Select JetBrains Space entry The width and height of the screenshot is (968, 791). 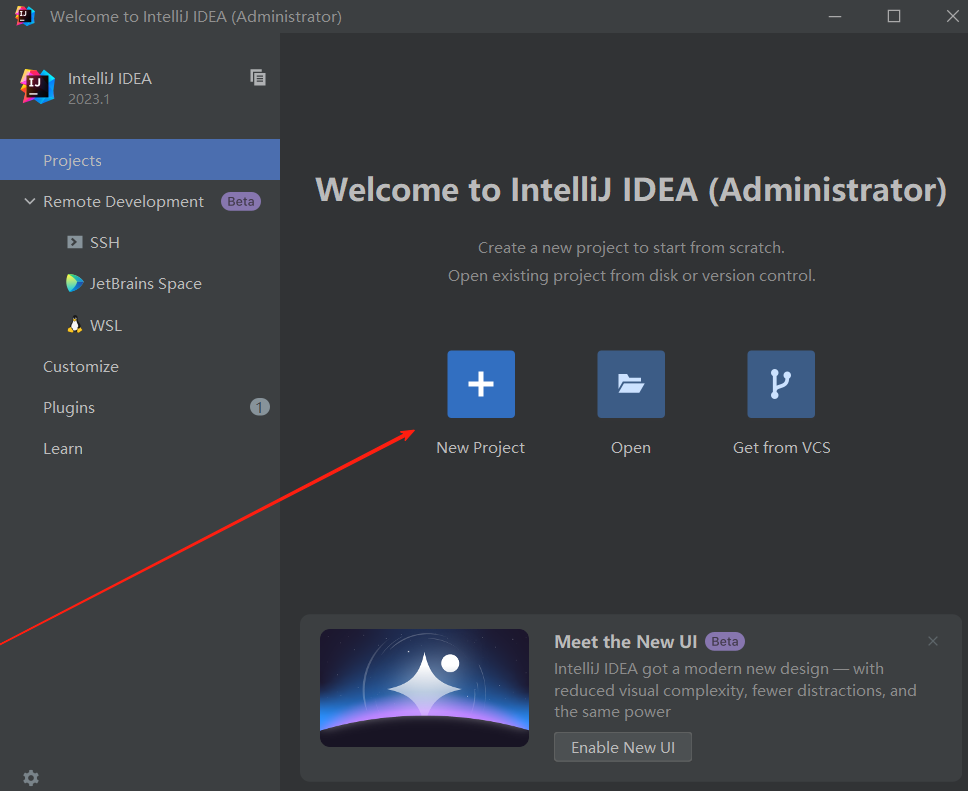(x=146, y=283)
